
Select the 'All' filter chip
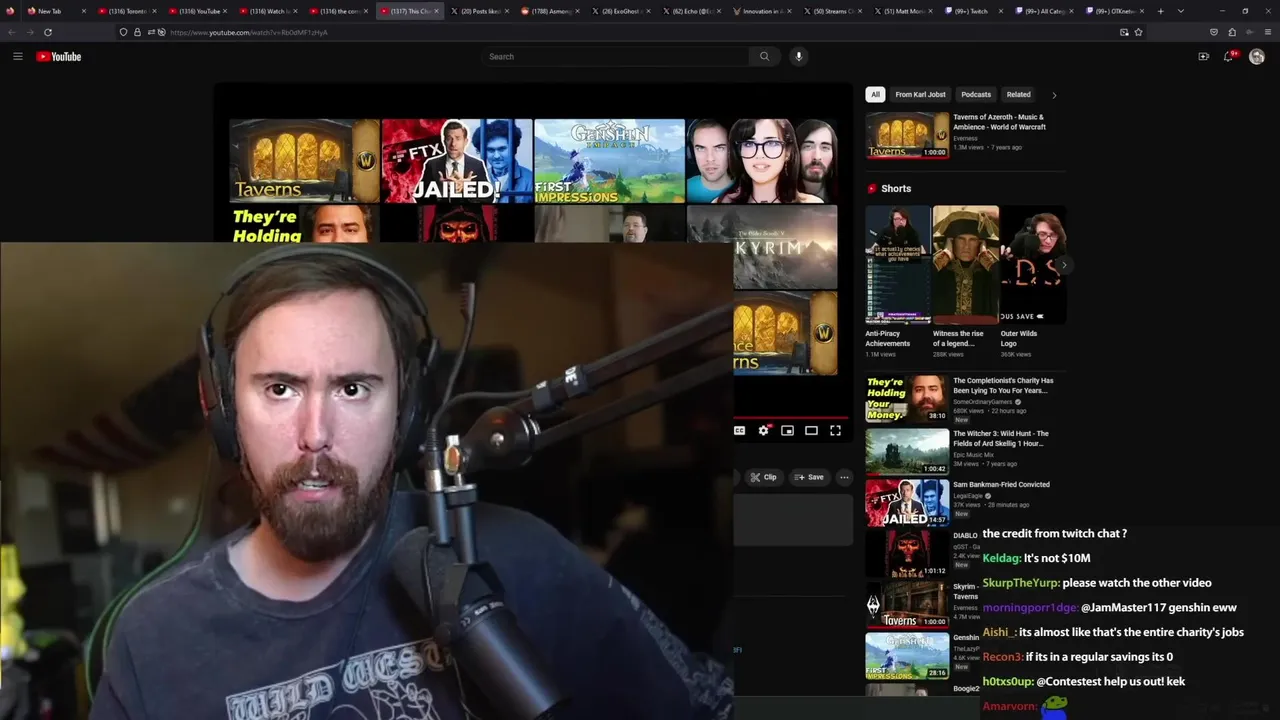pos(875,95)
